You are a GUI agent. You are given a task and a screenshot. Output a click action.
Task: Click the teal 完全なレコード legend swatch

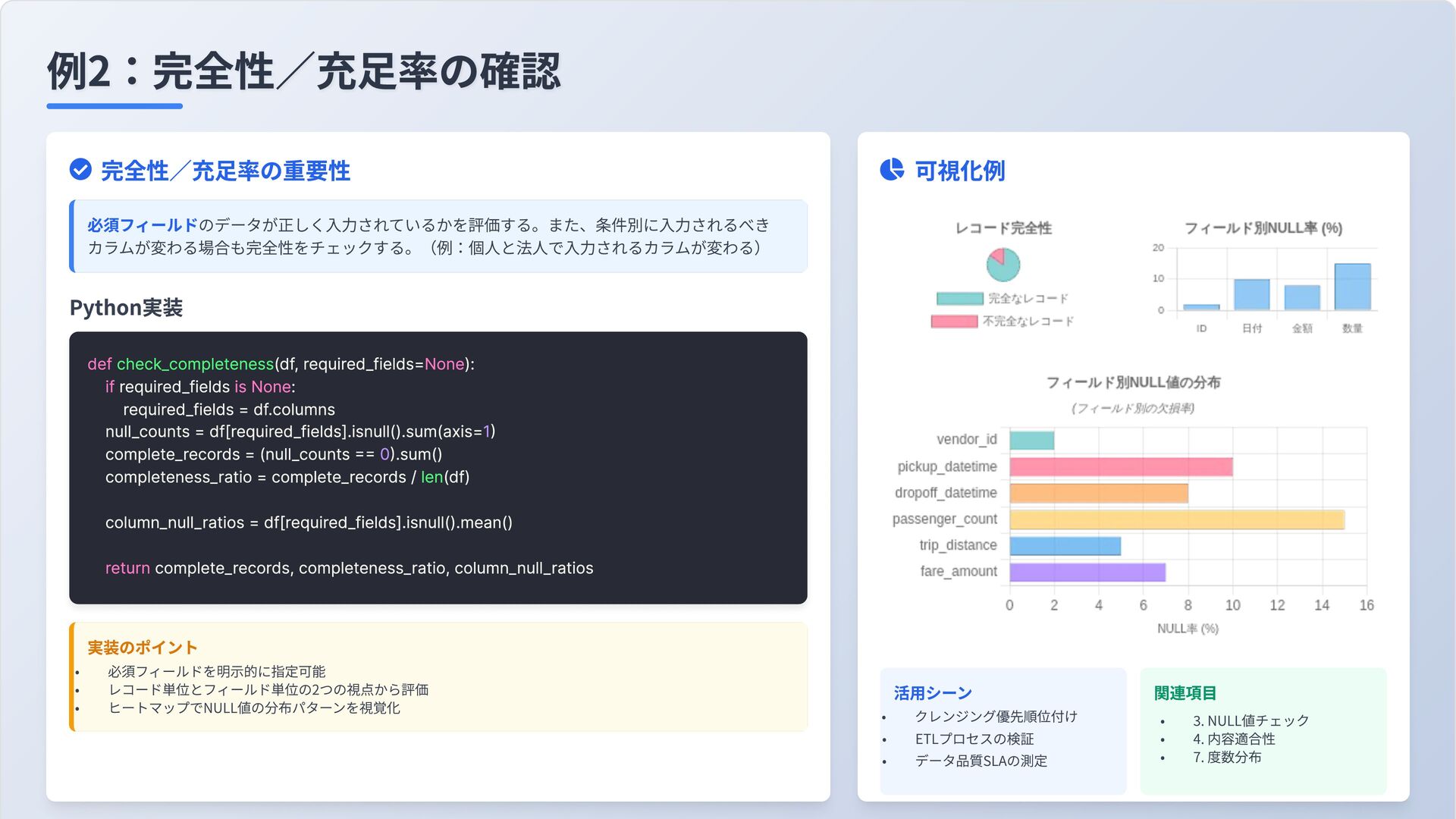(960, 299)
